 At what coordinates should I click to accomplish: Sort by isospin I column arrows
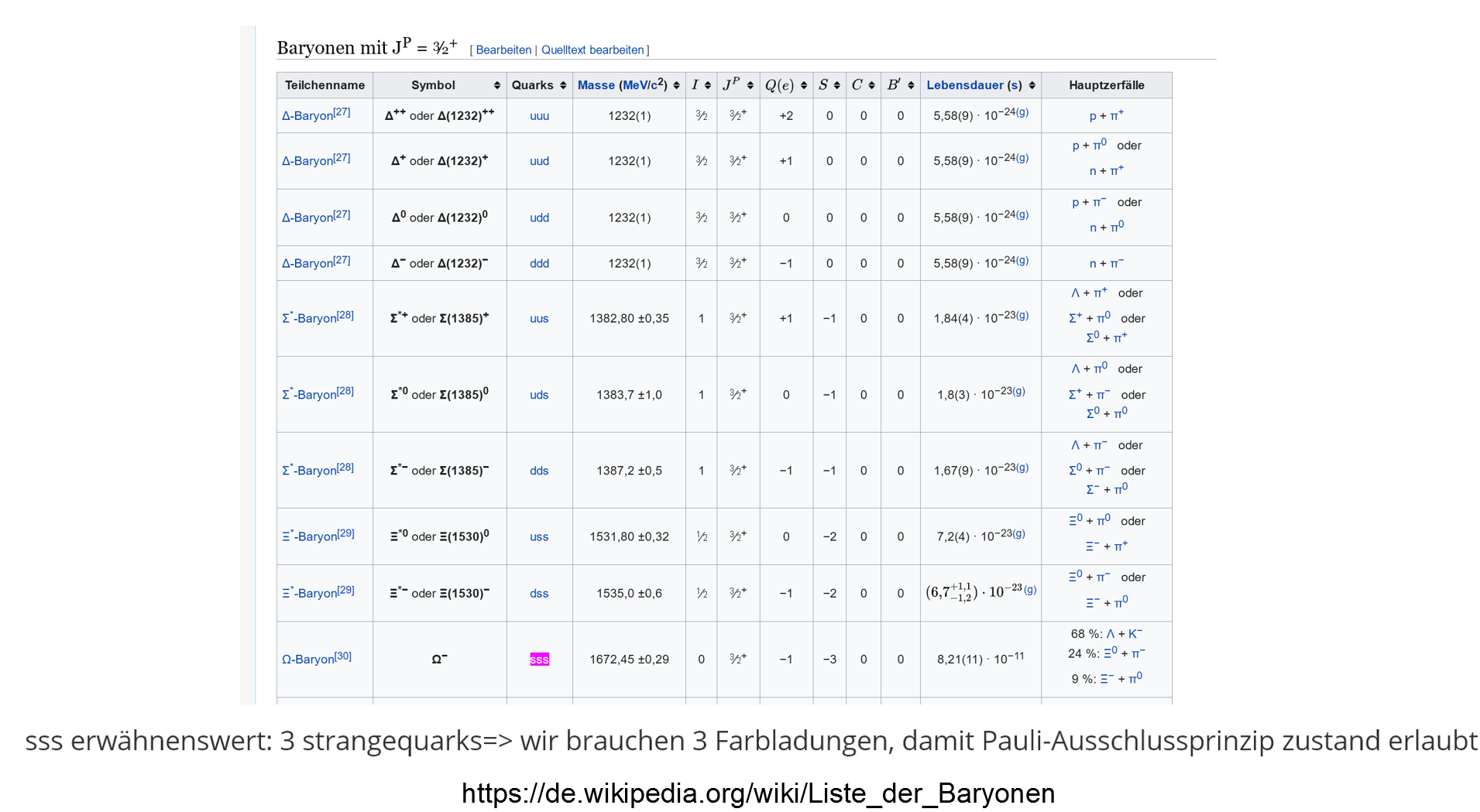click(708, 85)
